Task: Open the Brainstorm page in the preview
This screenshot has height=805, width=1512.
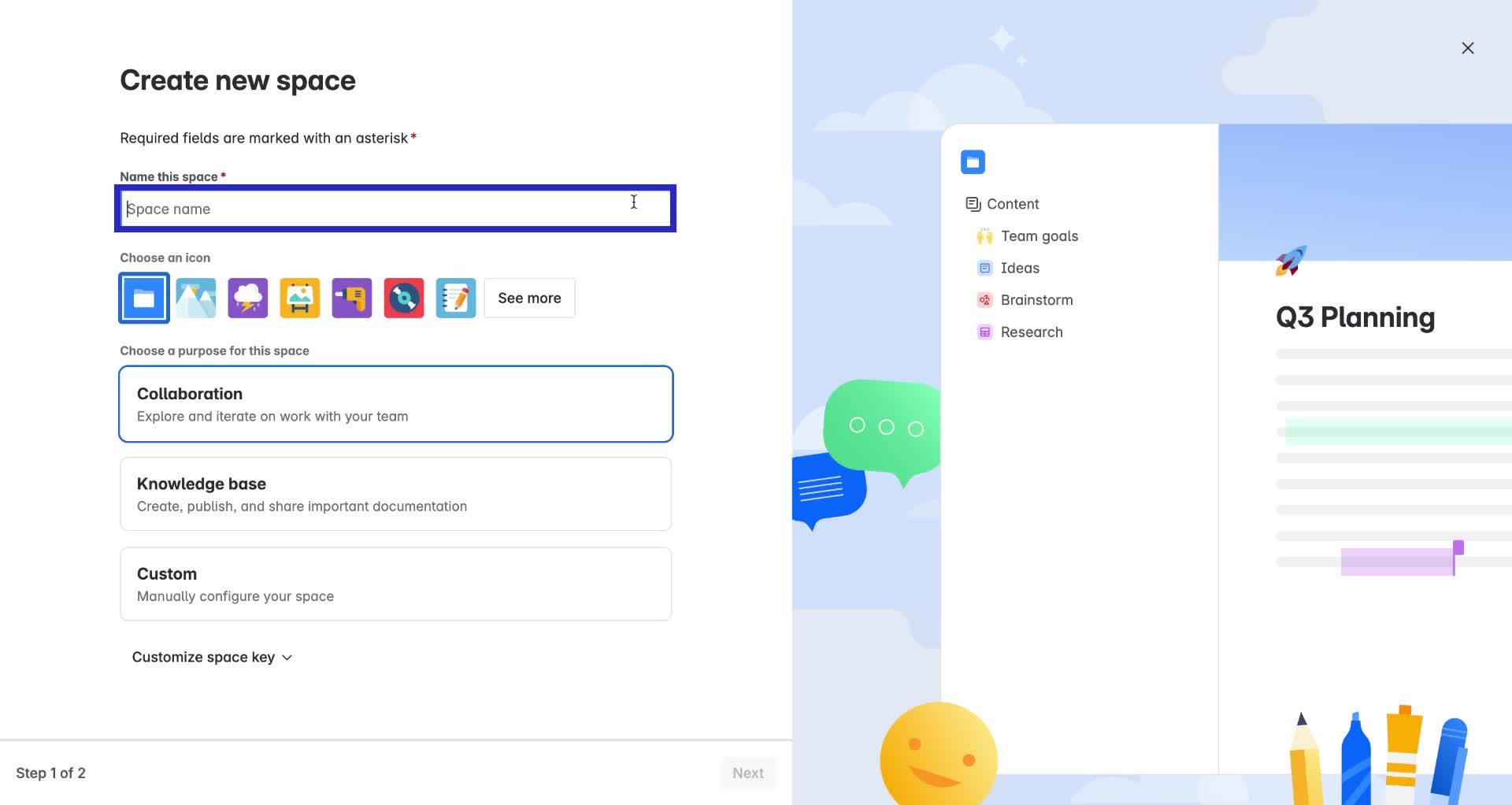Action: point(1036,299)
